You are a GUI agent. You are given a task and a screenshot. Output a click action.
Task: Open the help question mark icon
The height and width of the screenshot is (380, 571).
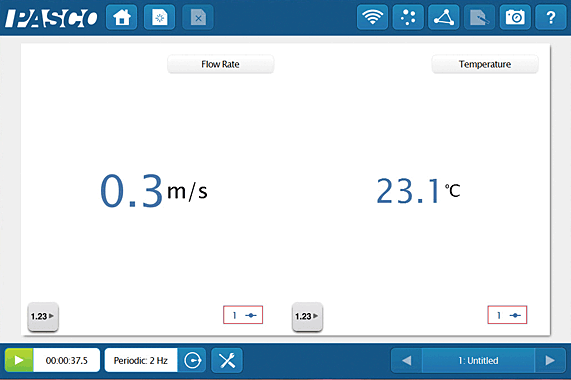pyautogui.click(x=551, y=17)
